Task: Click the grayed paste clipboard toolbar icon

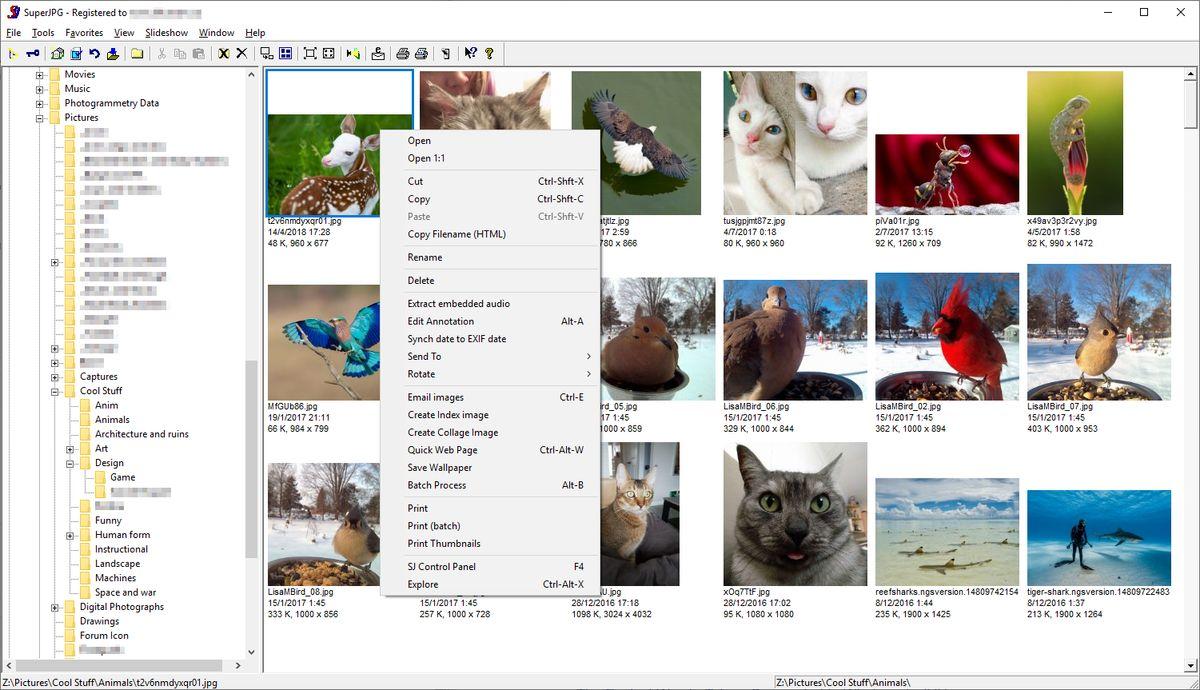Action: pos(199,53)
